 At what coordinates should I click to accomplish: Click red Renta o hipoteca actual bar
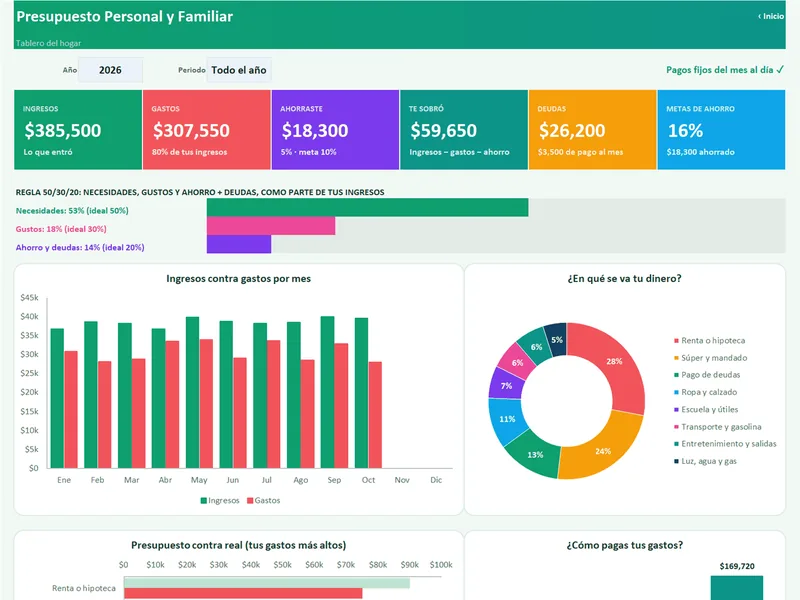click(x=243, y=593)
